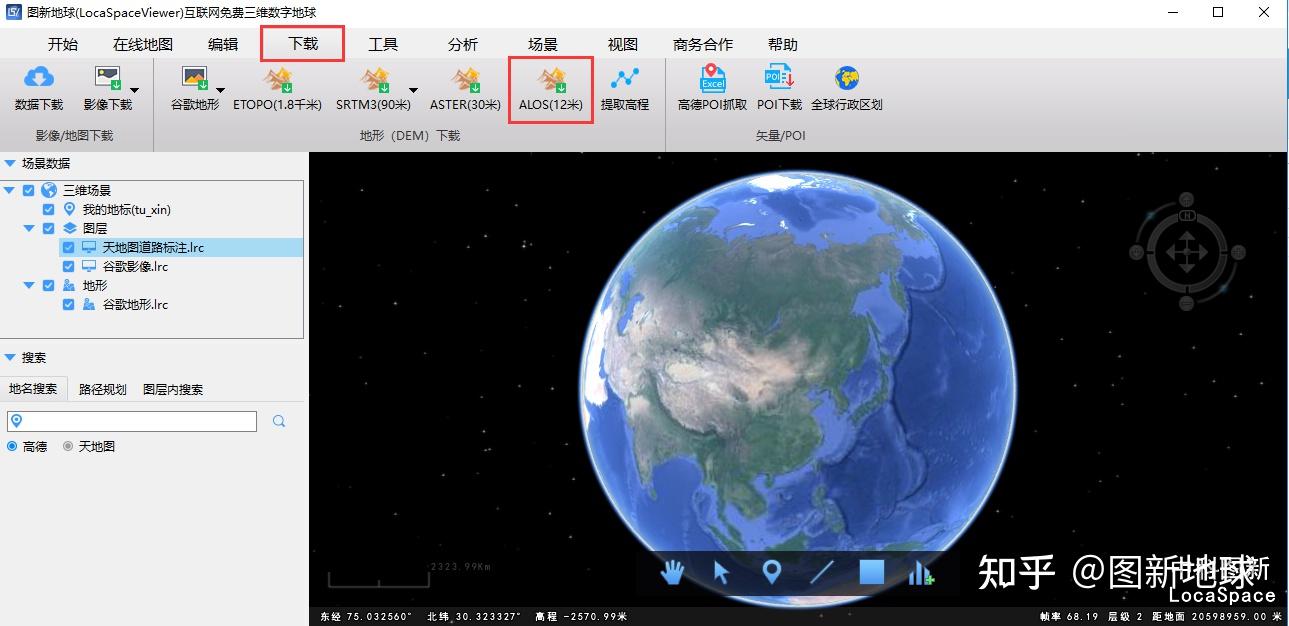
Task: Click the ASTER(30米) download icon
Action: point(465,80)
